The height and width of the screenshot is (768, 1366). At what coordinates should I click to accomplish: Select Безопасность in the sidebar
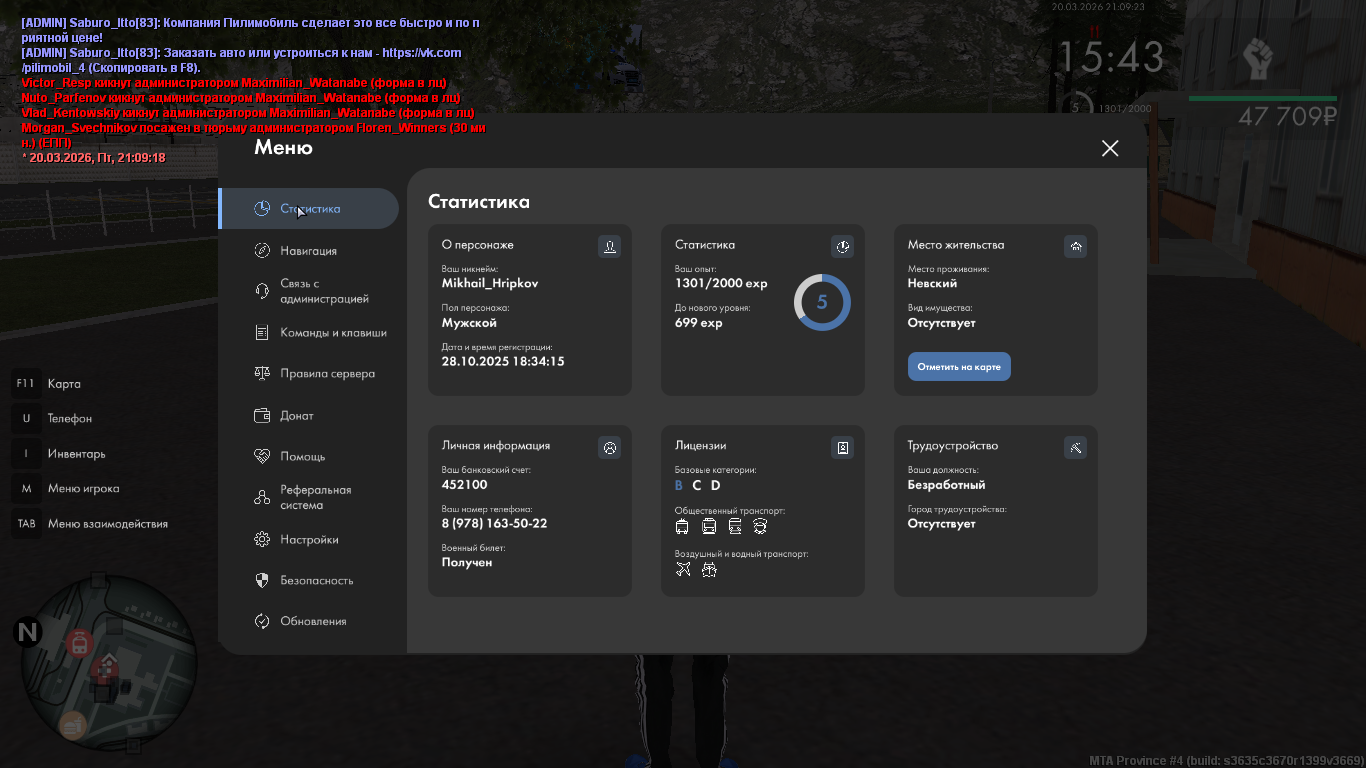click(x=316, y=581)
